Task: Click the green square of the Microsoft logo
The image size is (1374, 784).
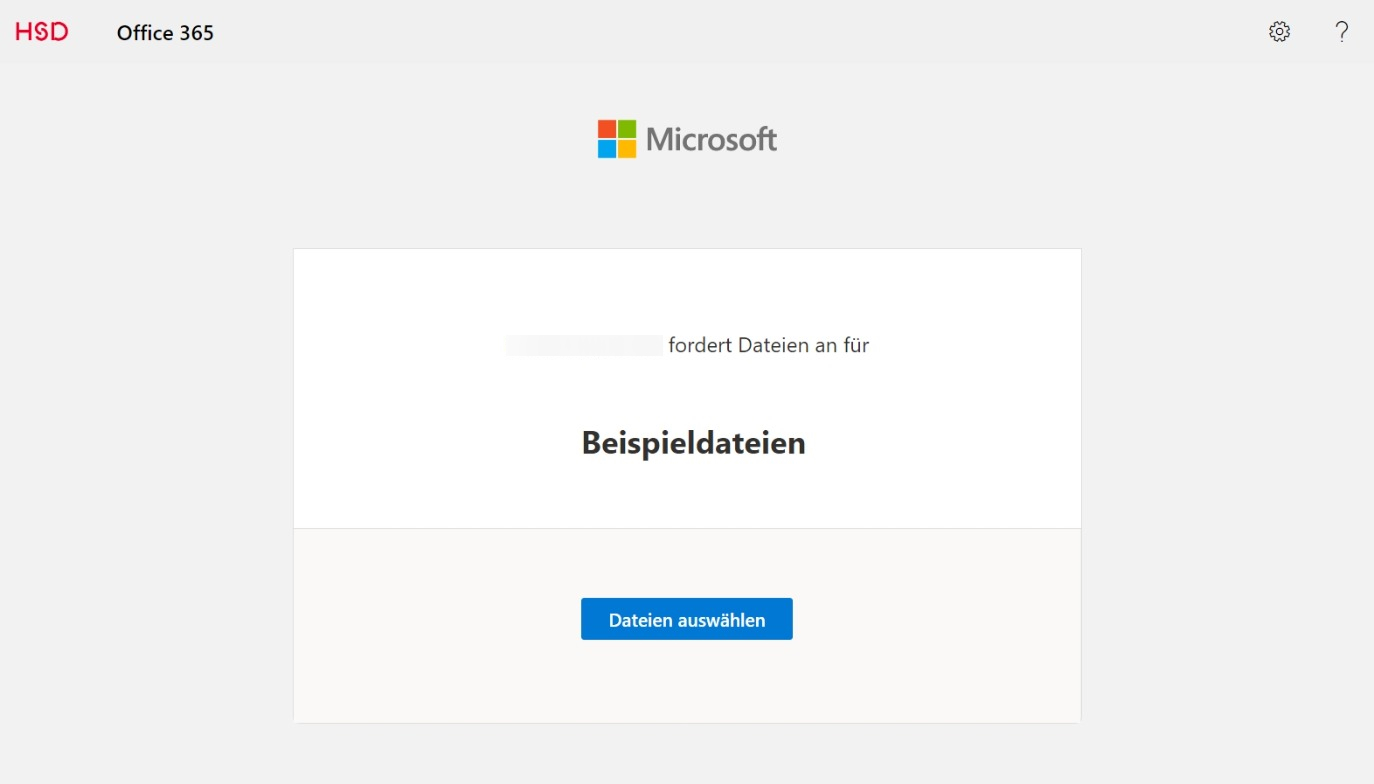Action: click(627, 129)
